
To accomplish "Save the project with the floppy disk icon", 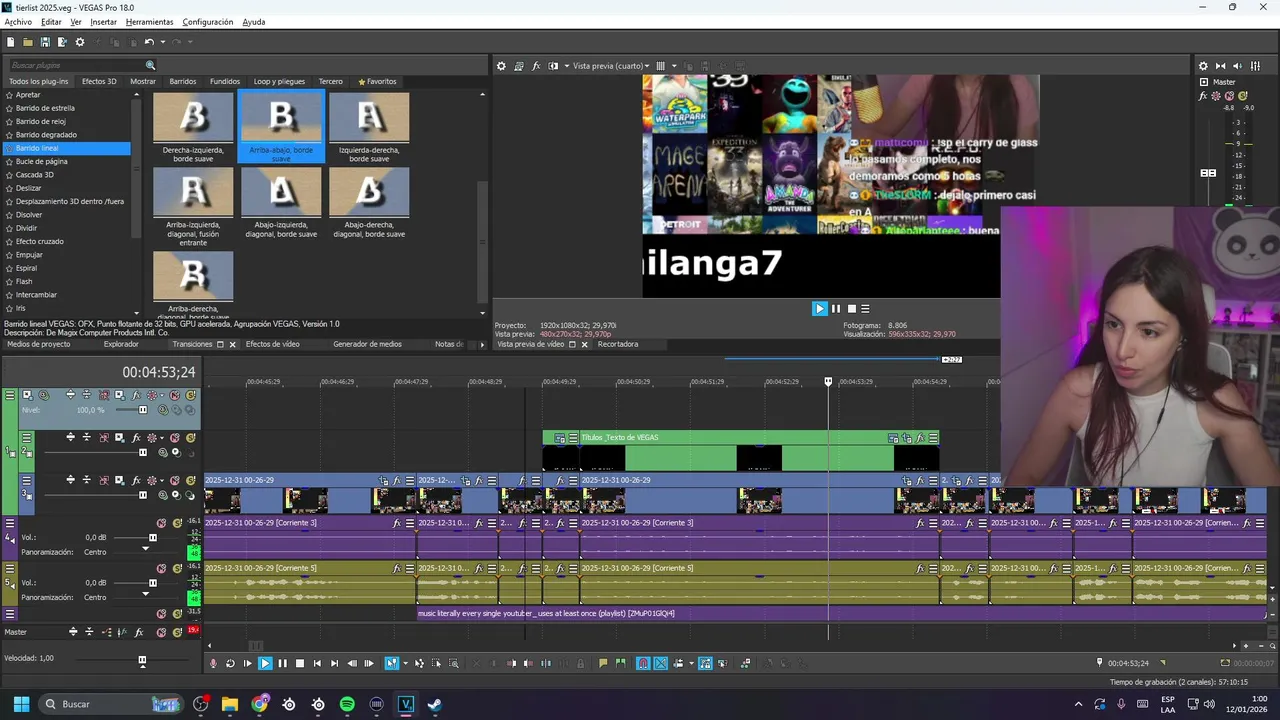I will [x=45, y=42].
